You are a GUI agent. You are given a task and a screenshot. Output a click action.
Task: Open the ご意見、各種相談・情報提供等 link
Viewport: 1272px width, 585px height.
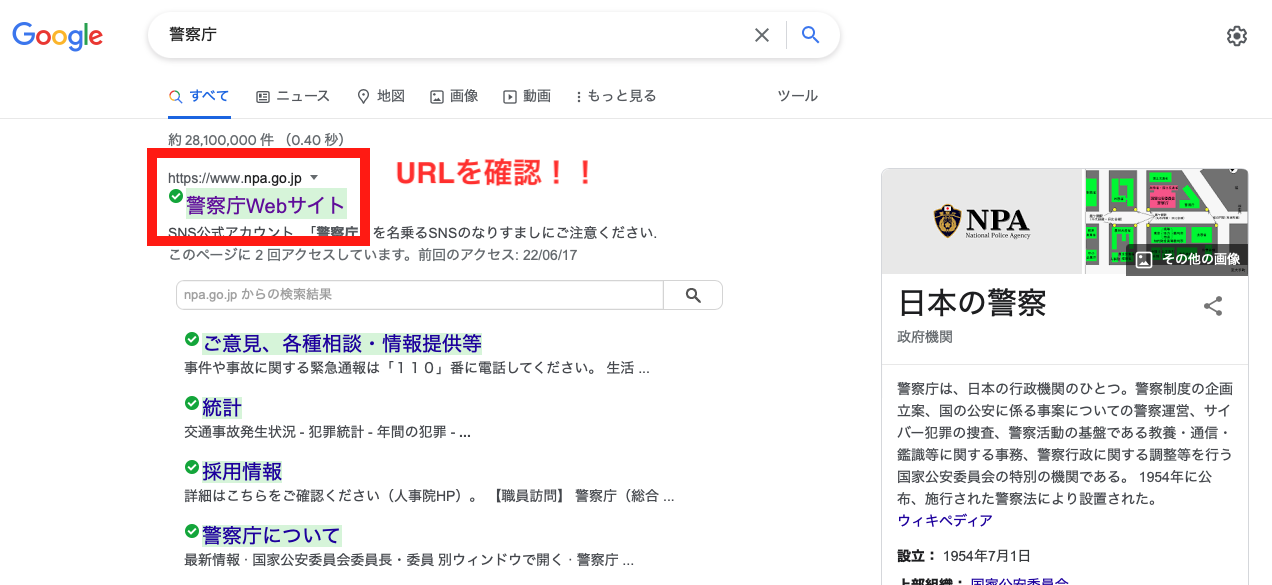342,343
